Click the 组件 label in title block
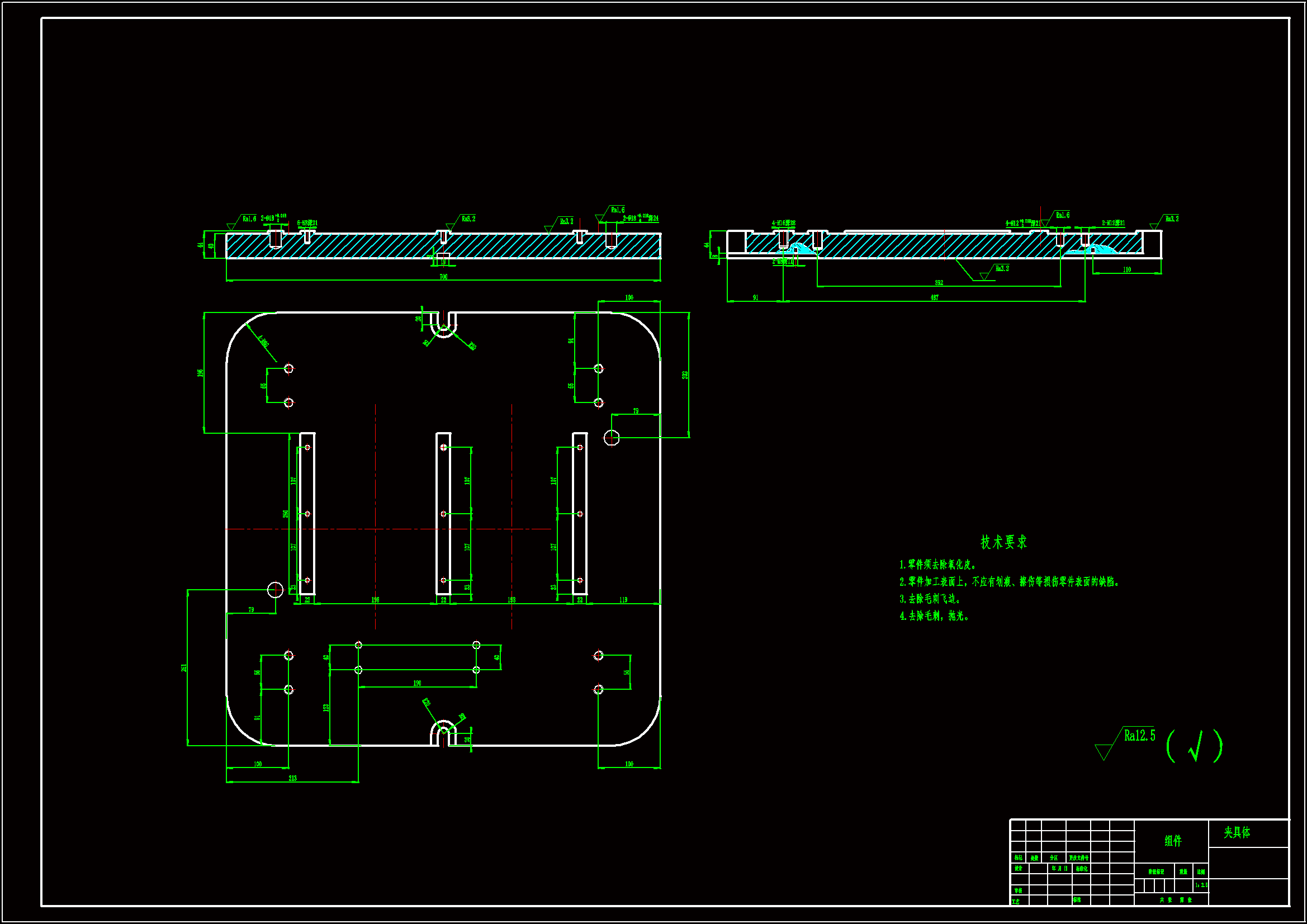 point(1173,841)
